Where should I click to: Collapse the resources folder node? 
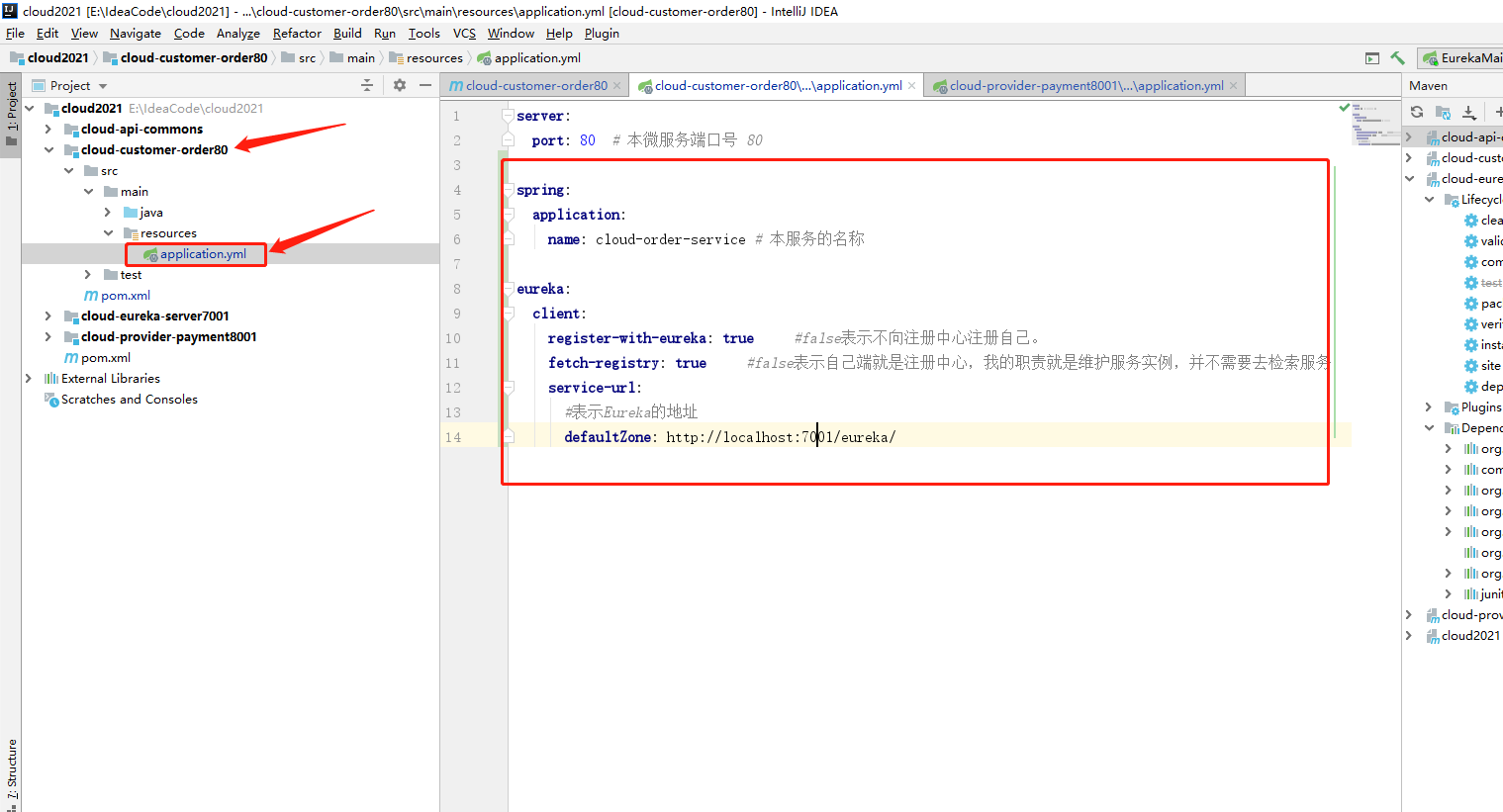pyautogui.click(x=108, y=233)
